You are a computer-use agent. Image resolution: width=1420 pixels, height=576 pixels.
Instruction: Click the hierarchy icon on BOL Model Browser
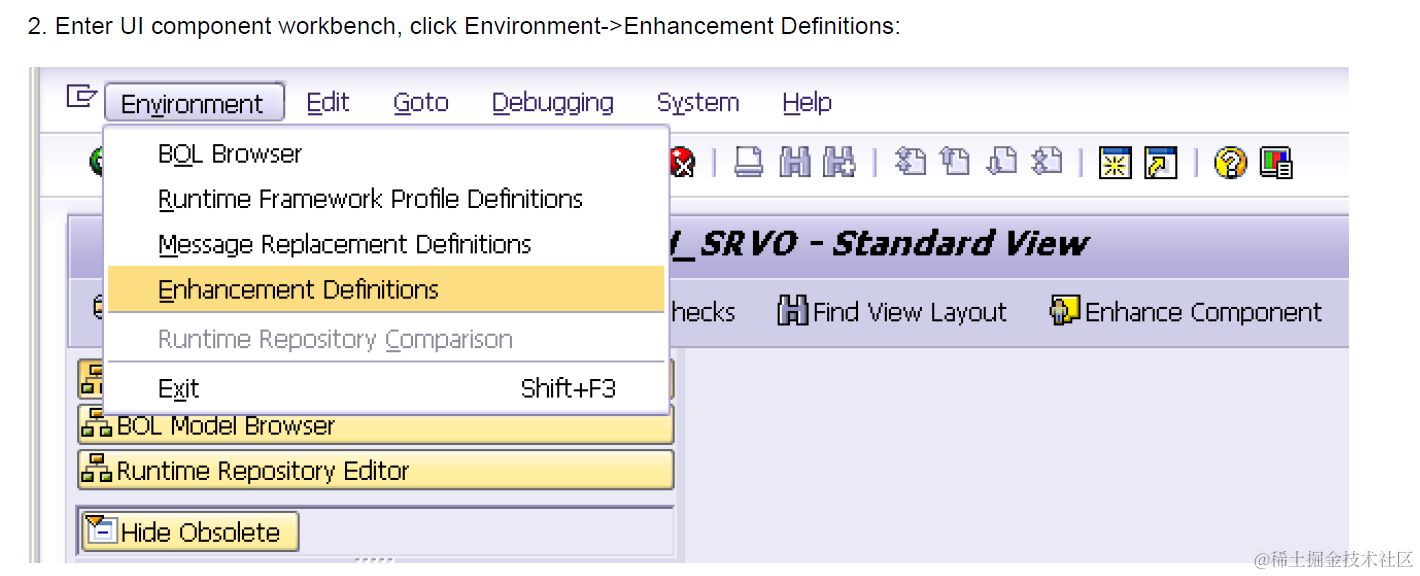click(97, 425)
